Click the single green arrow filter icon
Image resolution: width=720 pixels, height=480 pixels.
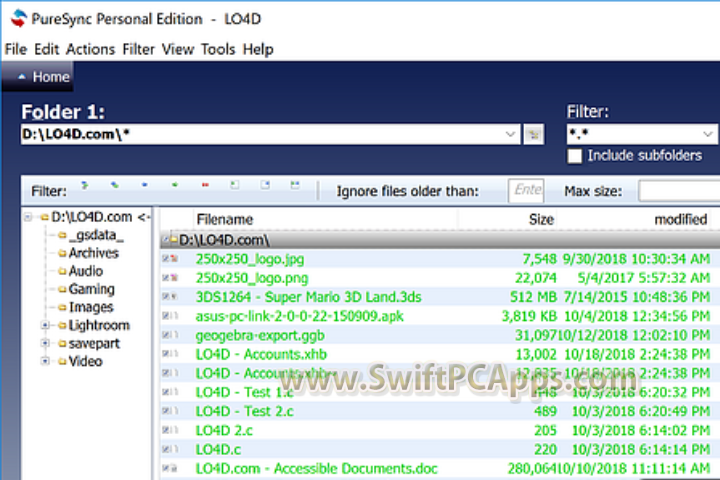pos(175,185)
